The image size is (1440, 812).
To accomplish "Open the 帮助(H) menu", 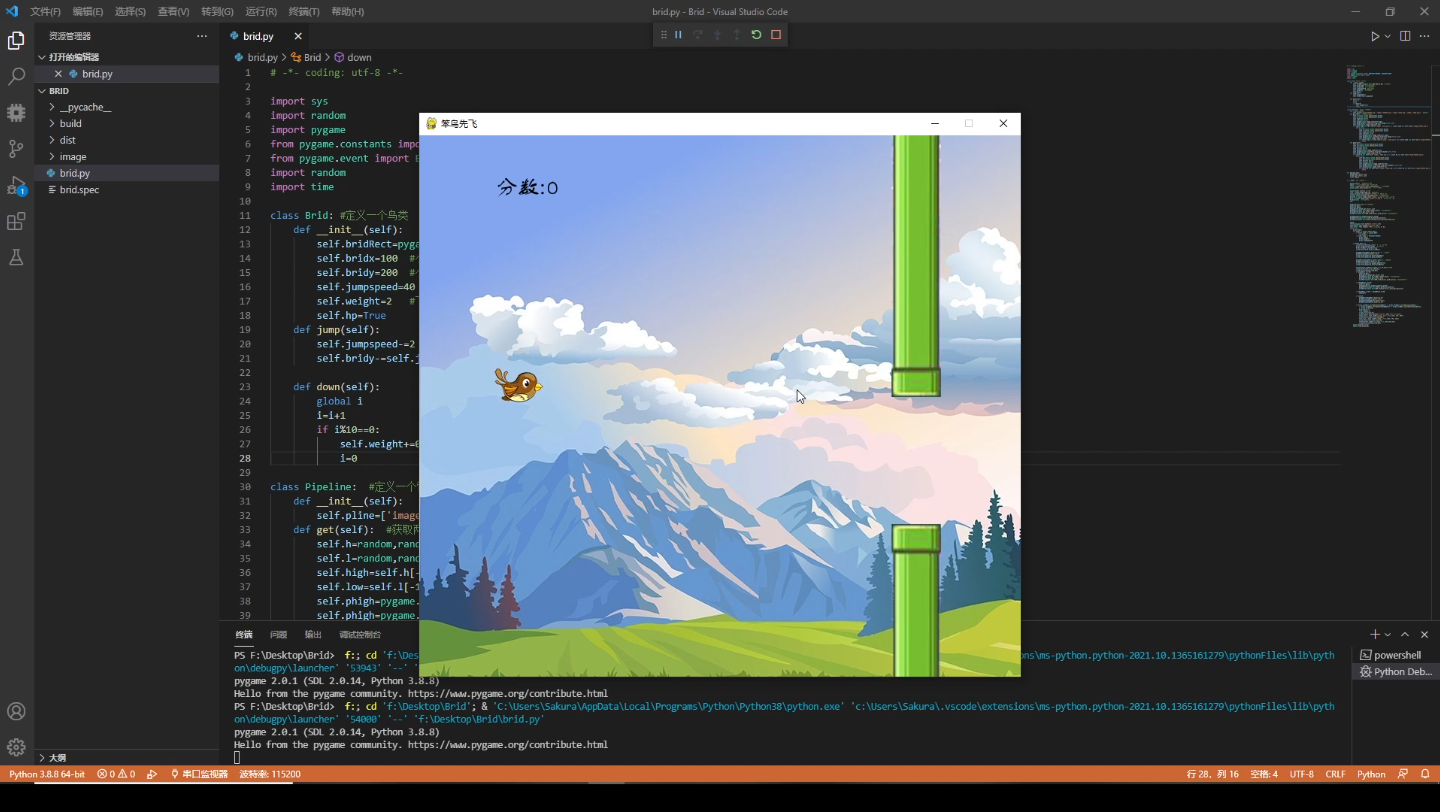I will click(x=347, y=12).
